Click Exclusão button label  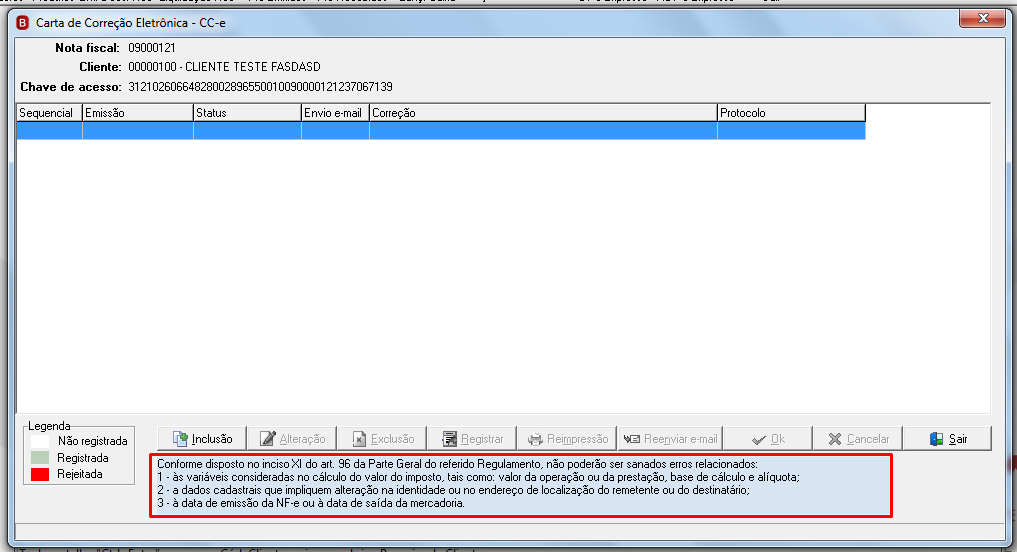click(392, 439)
